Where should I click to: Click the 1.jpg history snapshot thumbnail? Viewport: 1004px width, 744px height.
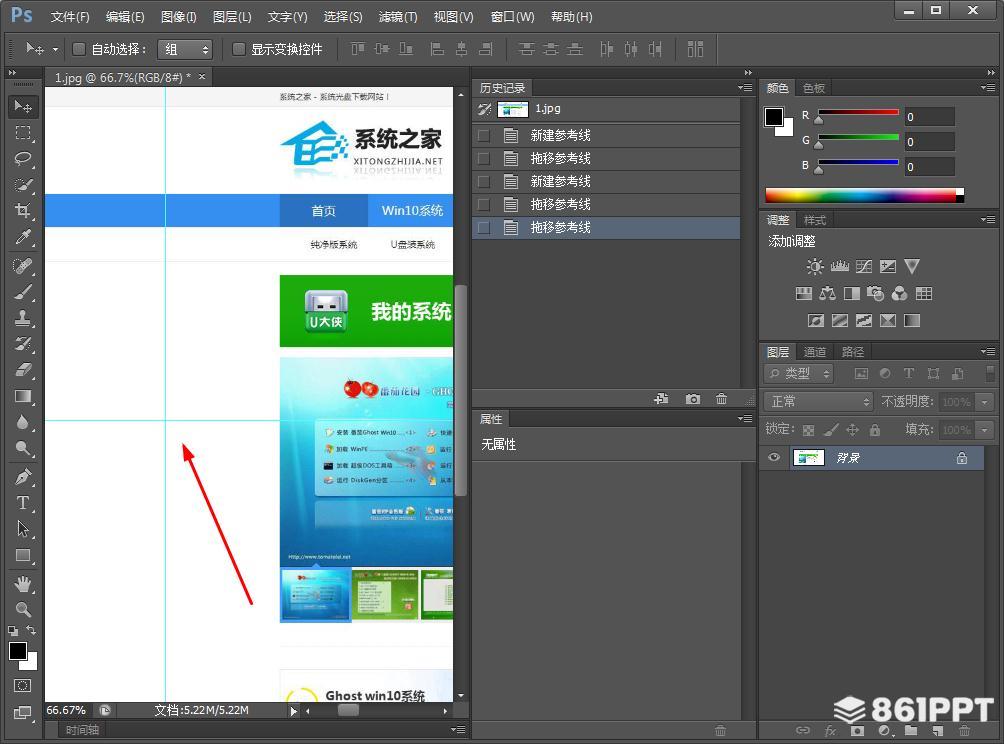(x=512, y=109)
